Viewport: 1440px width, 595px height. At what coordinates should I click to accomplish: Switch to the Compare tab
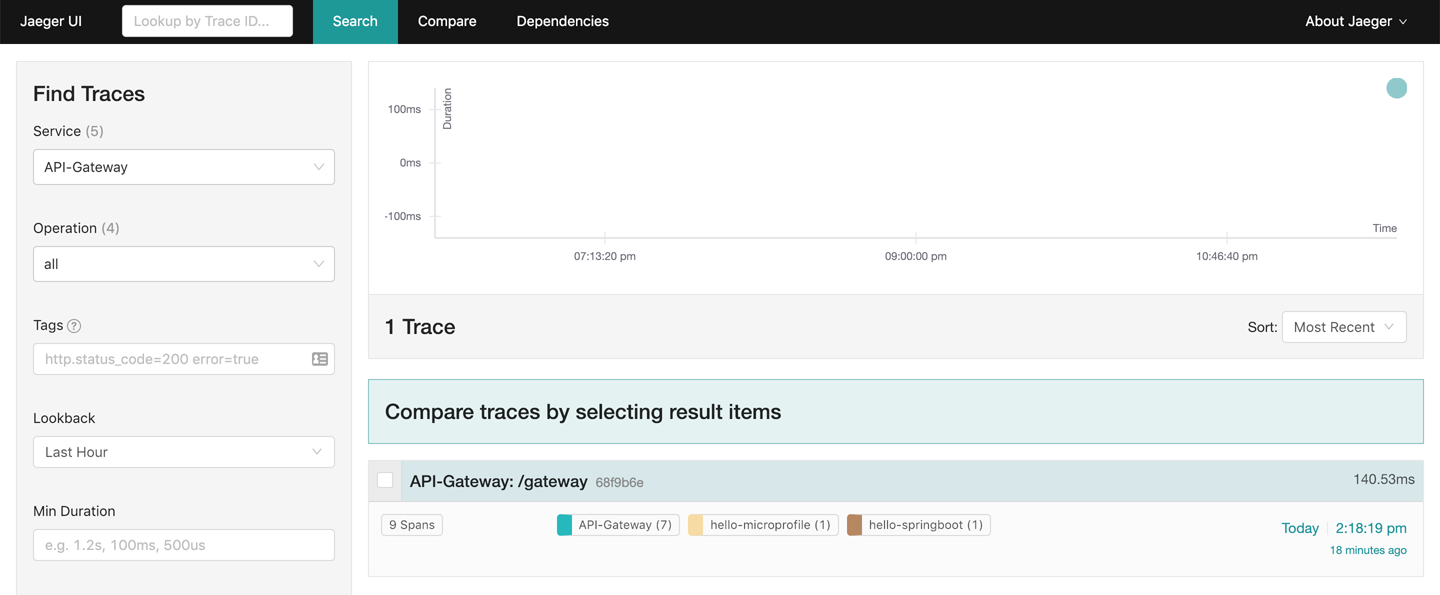click(x=447, y=21)
